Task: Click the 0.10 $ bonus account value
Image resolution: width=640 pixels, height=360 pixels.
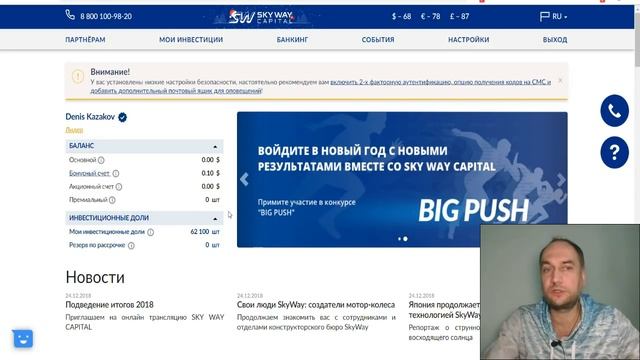Action: coord(210,173)
